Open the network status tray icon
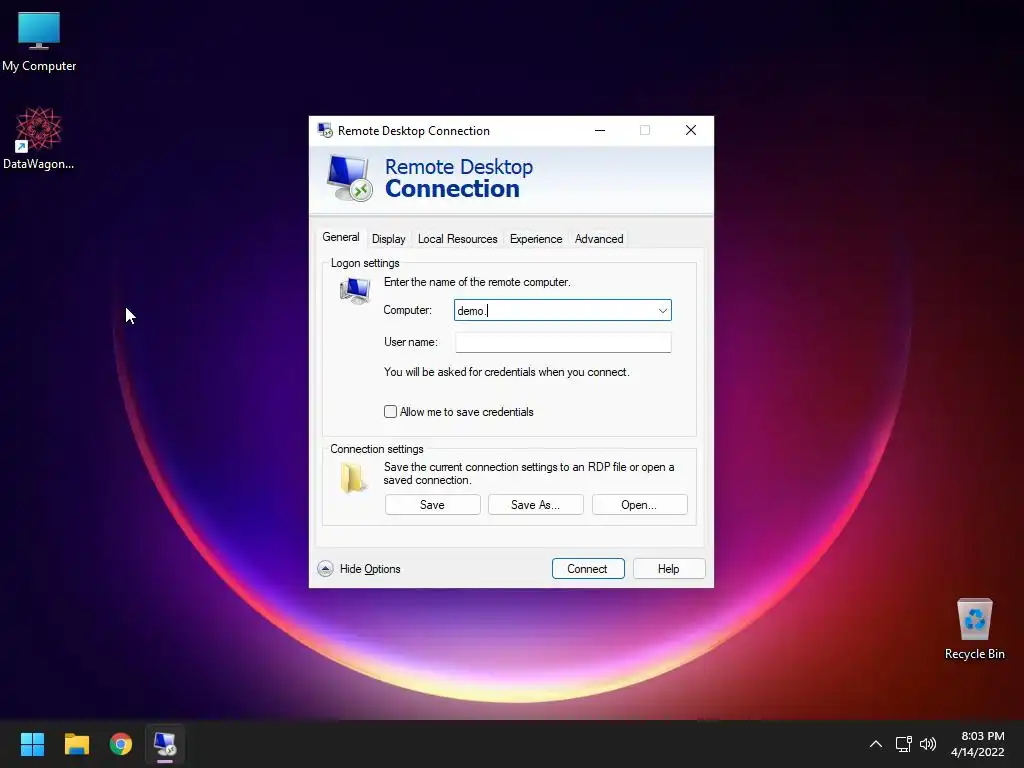1024x768 pixels. [903, 744]
